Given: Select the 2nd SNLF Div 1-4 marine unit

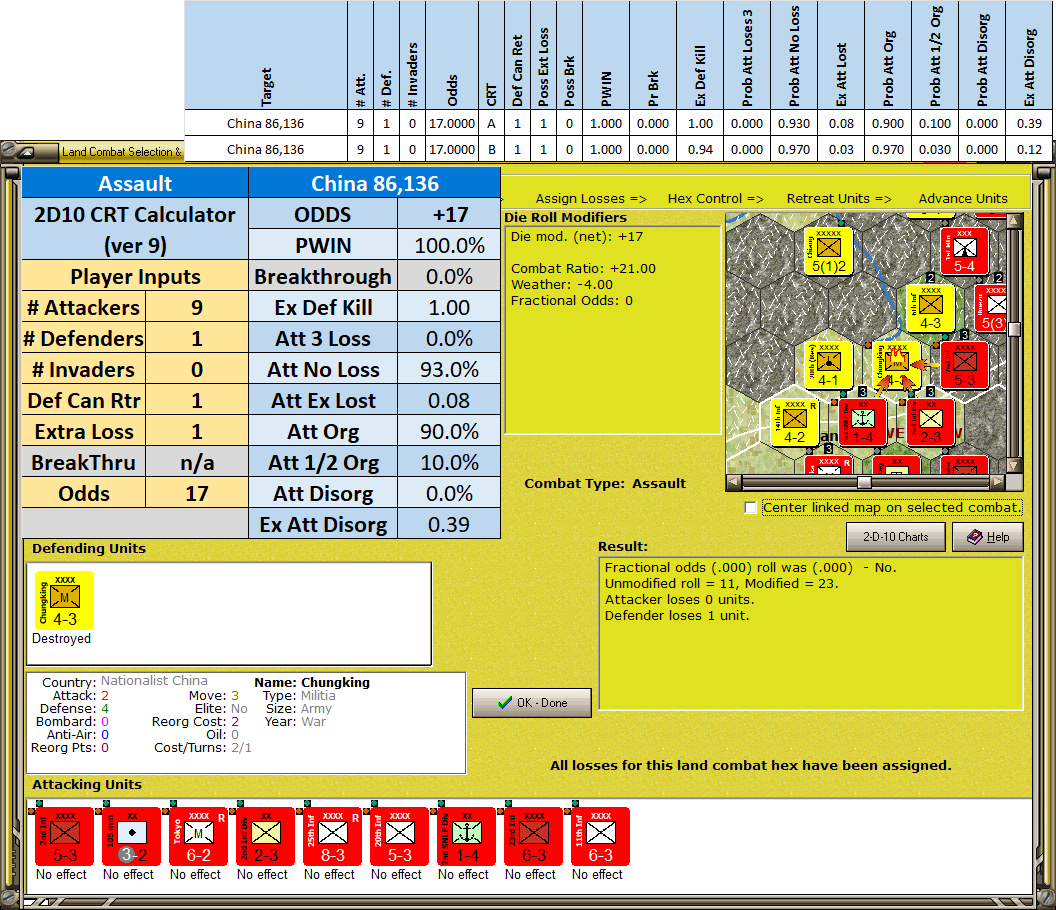Looking at the screenshot, I should (x=466, y=836).
